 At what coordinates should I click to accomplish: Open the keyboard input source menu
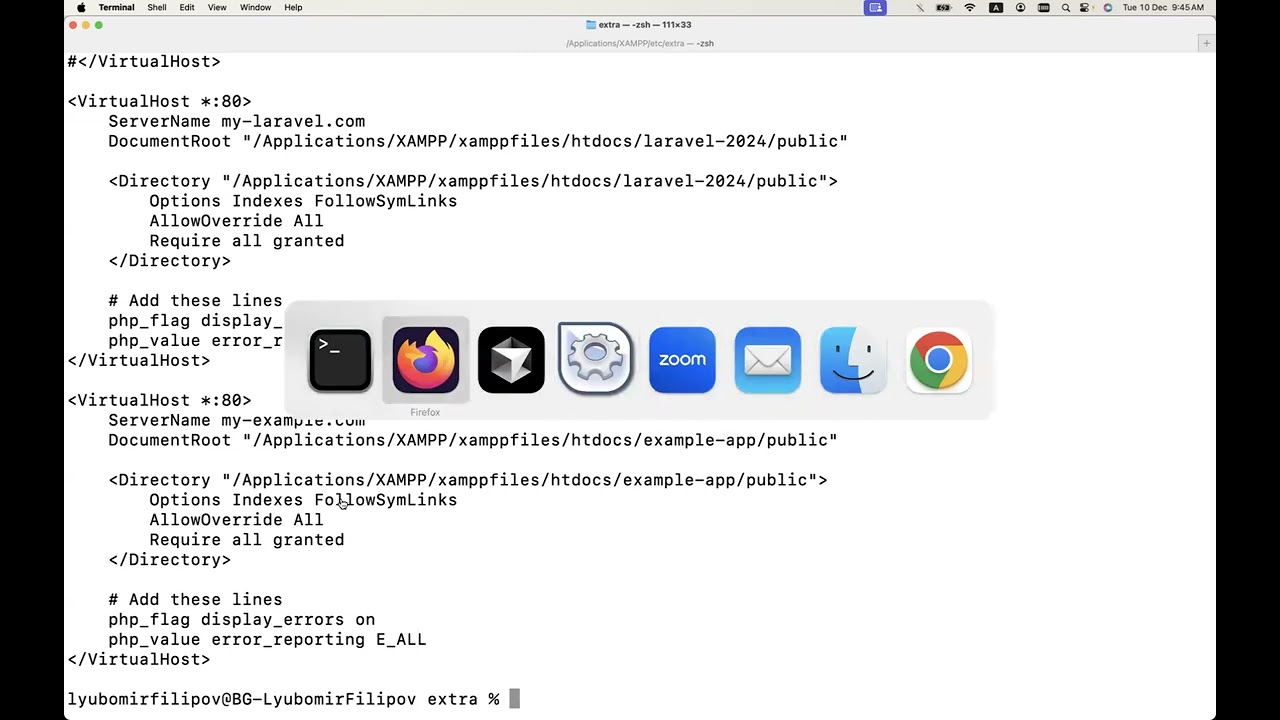pos(996,7)
